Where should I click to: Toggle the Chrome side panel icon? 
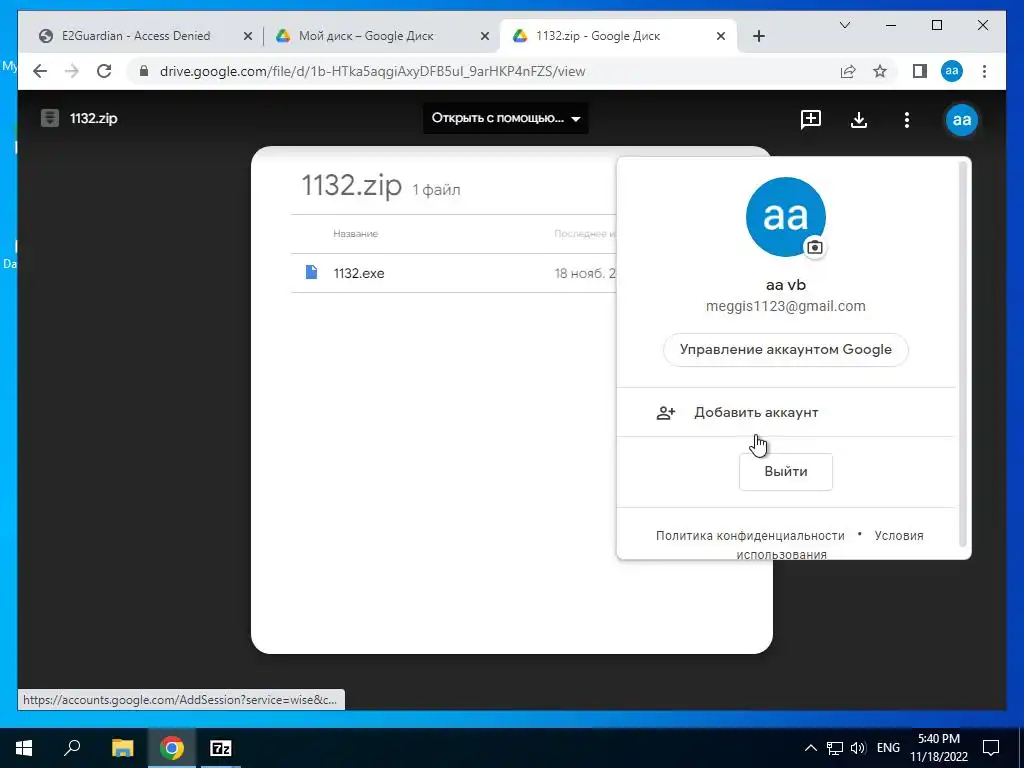(920, 71)
